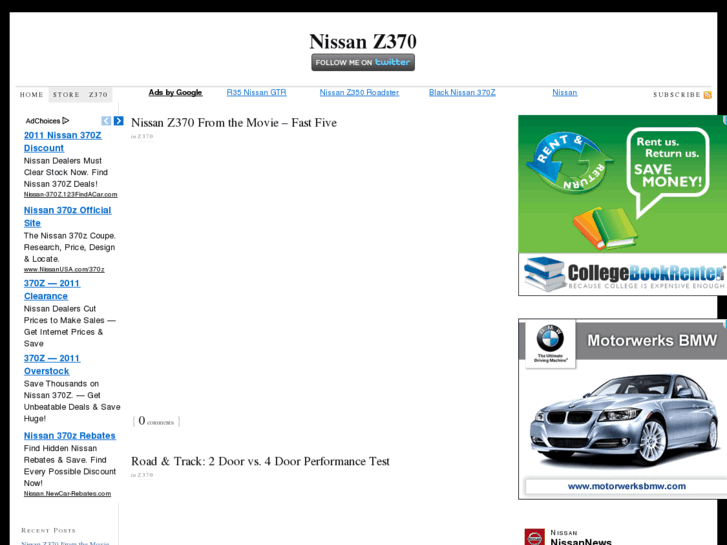Open the 0 comments link
The width and height of the screenshot is (727, 545).
coord(156,421)
